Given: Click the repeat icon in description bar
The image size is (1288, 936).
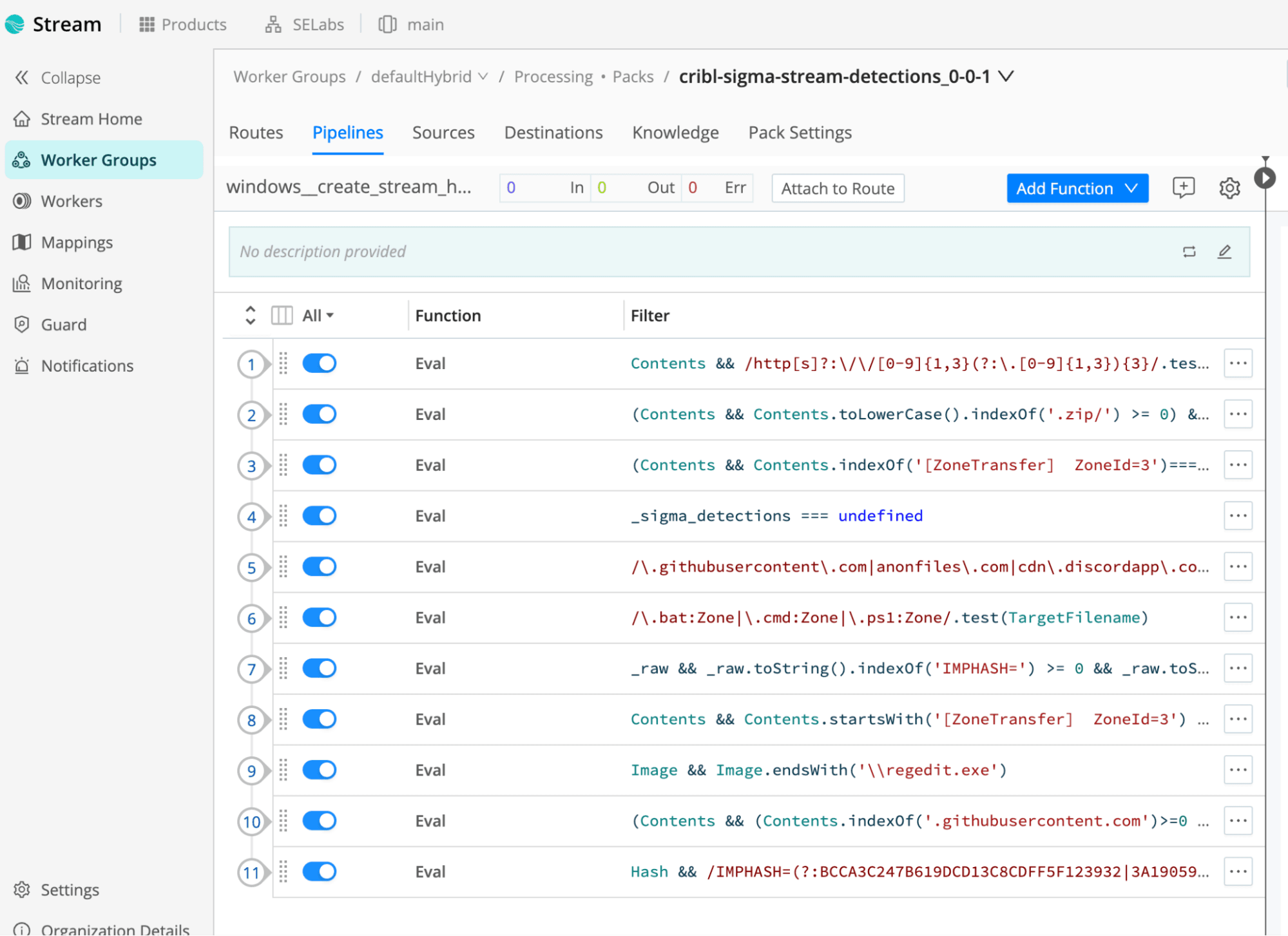Looking at the screenshot, I should [1189, 252].
